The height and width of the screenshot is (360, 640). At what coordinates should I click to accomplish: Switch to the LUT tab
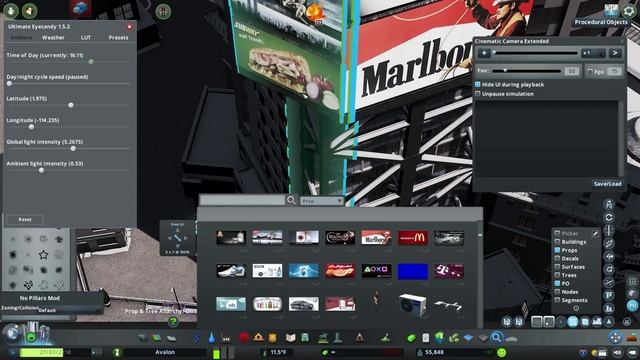click(x=86, y=38)
